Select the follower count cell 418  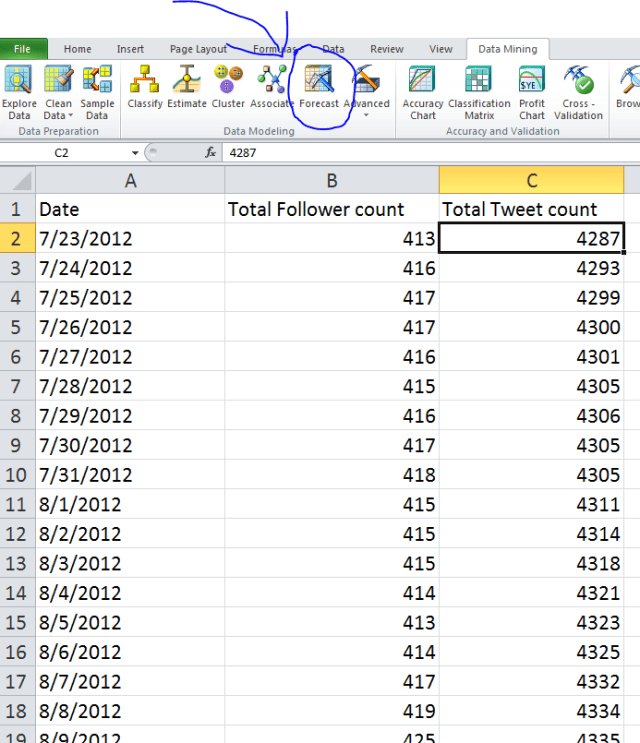pos(332,475)
